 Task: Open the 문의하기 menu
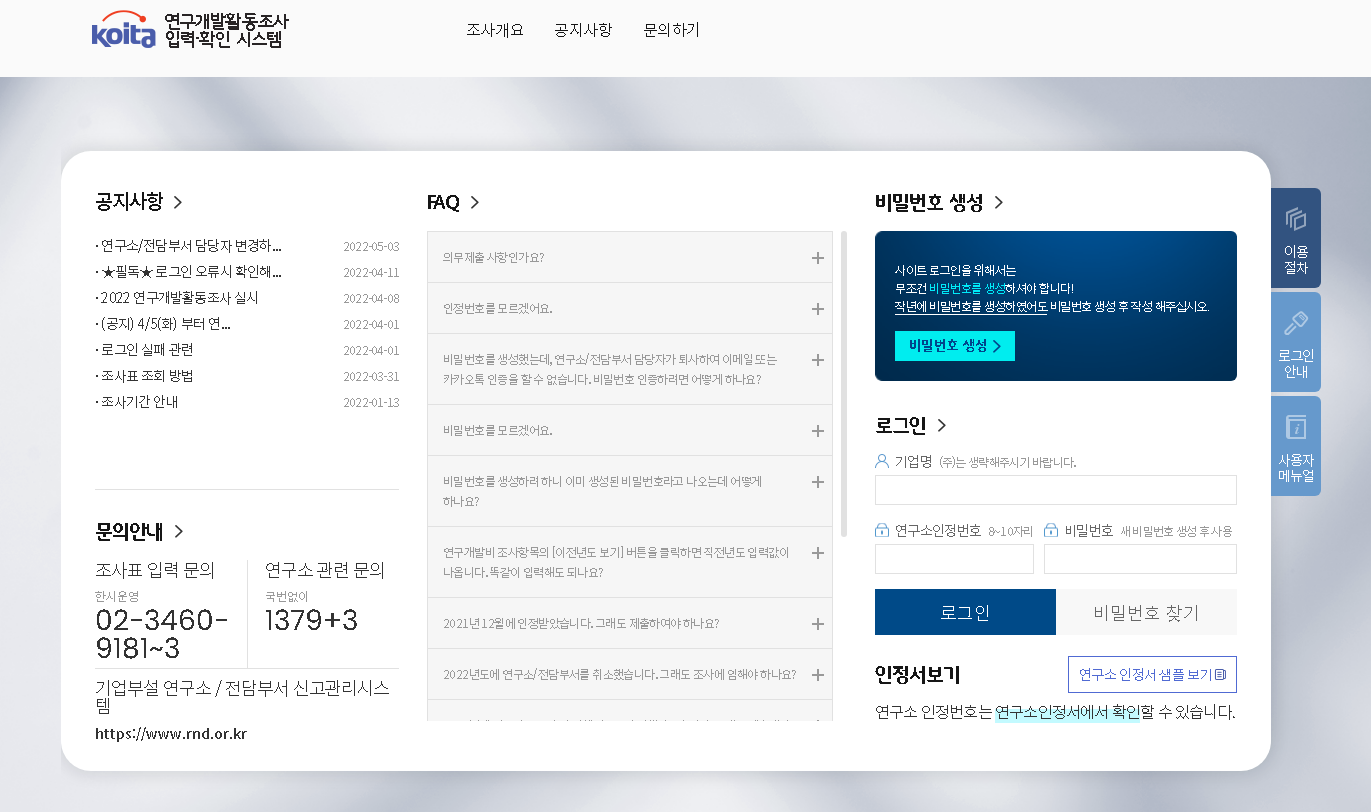(672, 30)
